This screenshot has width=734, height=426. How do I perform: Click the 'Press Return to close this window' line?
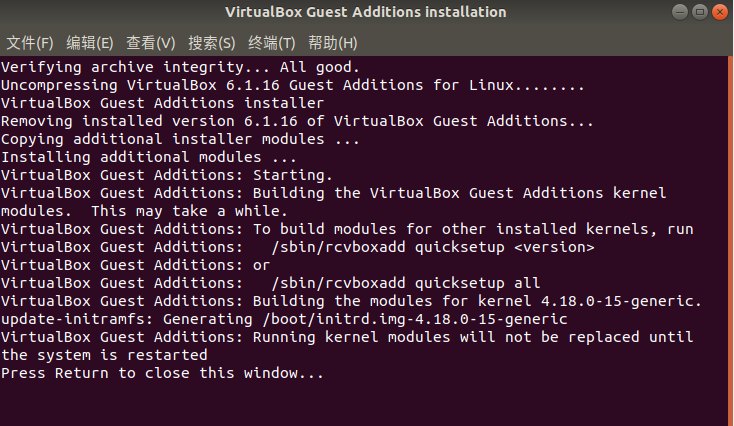(x=162, y=373)
